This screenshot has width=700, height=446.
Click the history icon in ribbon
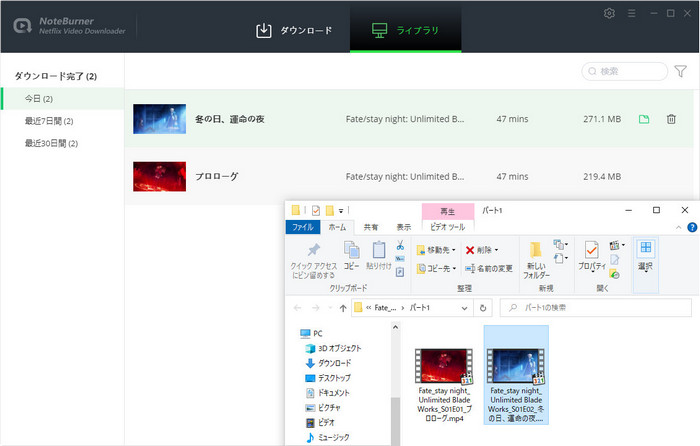pos(615,274)
